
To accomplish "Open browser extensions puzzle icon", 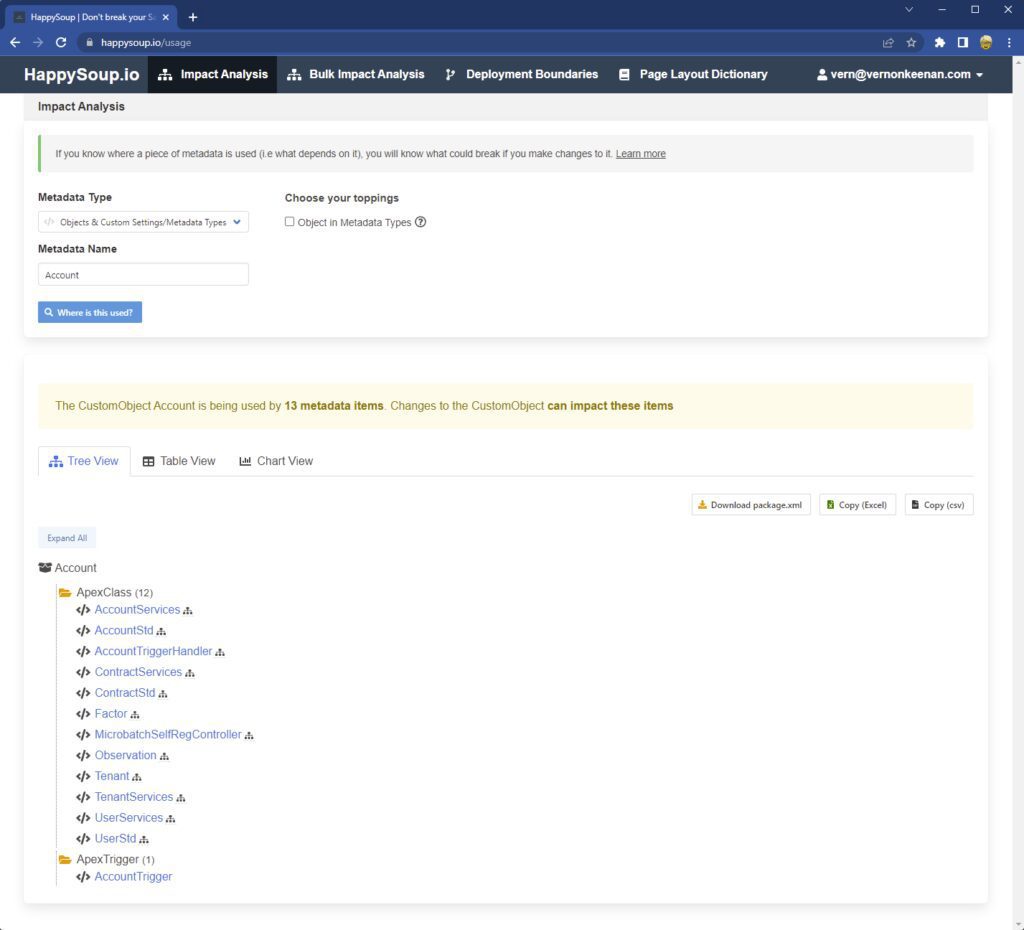I will [940, 42].
